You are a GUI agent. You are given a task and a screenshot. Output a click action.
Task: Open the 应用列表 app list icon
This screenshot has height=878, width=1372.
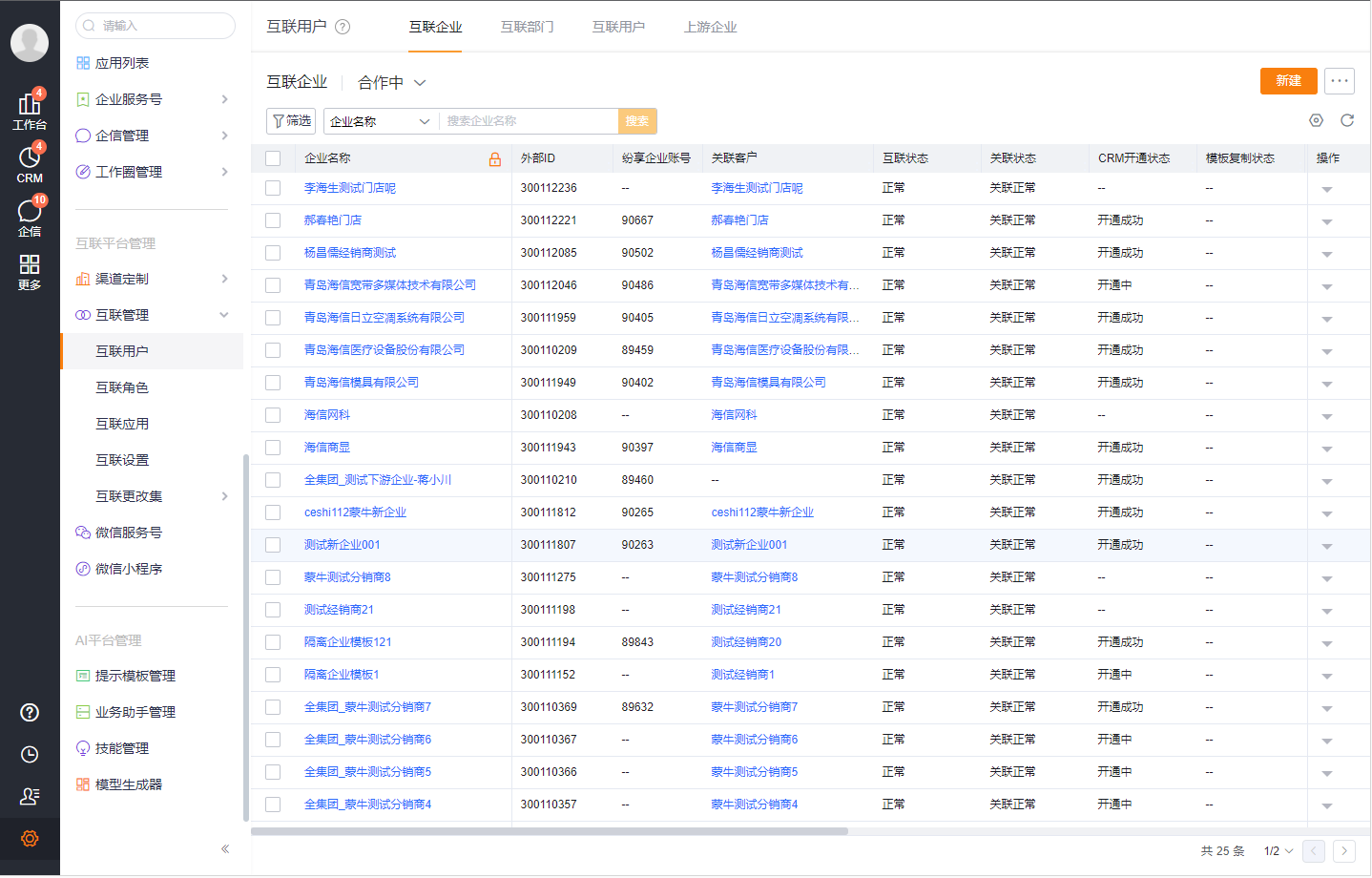(x=84, y=62)
